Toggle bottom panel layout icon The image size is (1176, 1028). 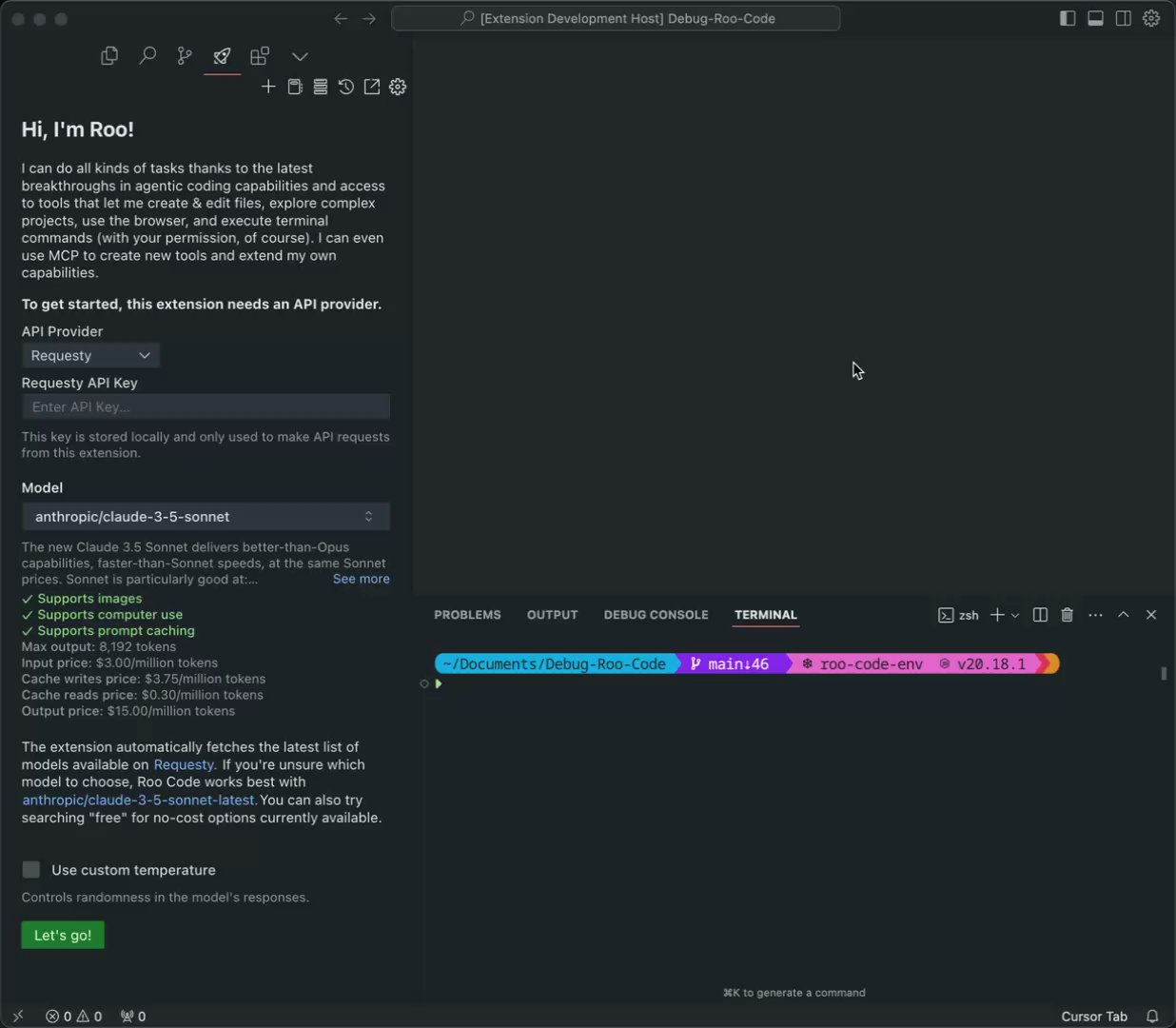click(1095, 18)
